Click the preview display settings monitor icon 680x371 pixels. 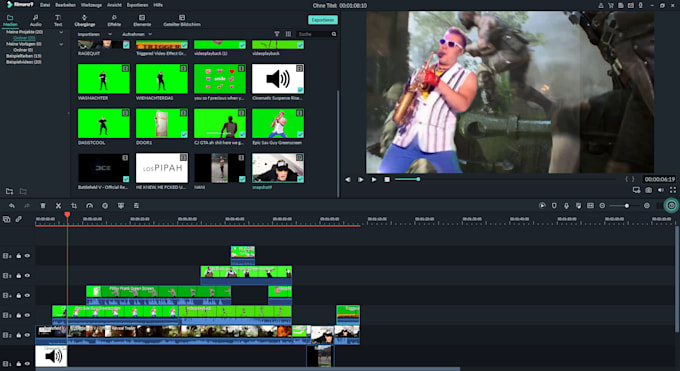tap(636, 190)
